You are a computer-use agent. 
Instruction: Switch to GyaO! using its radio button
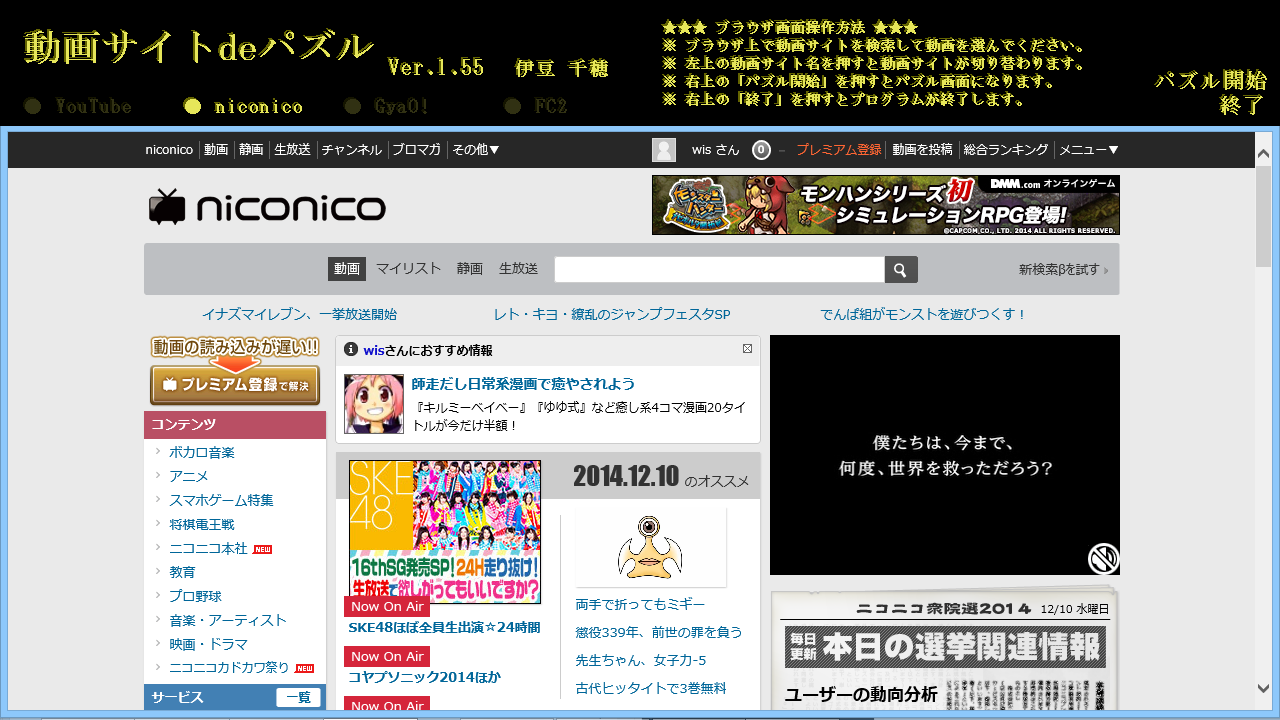[351, 106]
